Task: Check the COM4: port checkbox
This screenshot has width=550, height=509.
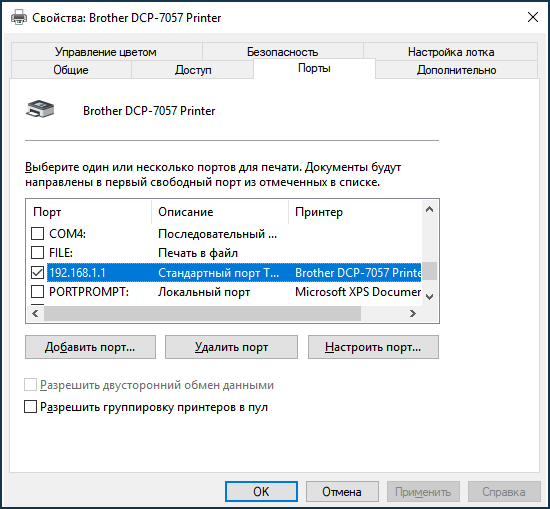Action: pyautogui.click(x=38, y=233)
